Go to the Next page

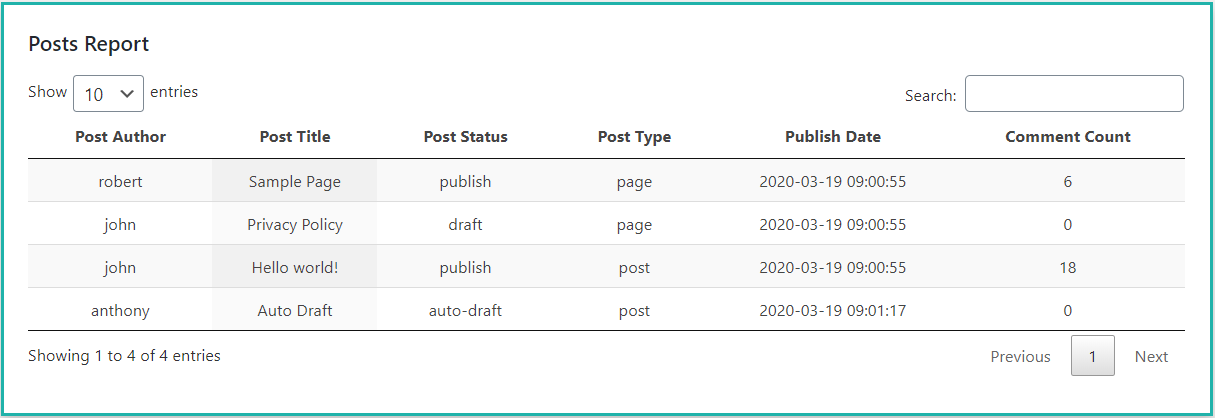coord(1151,356)
